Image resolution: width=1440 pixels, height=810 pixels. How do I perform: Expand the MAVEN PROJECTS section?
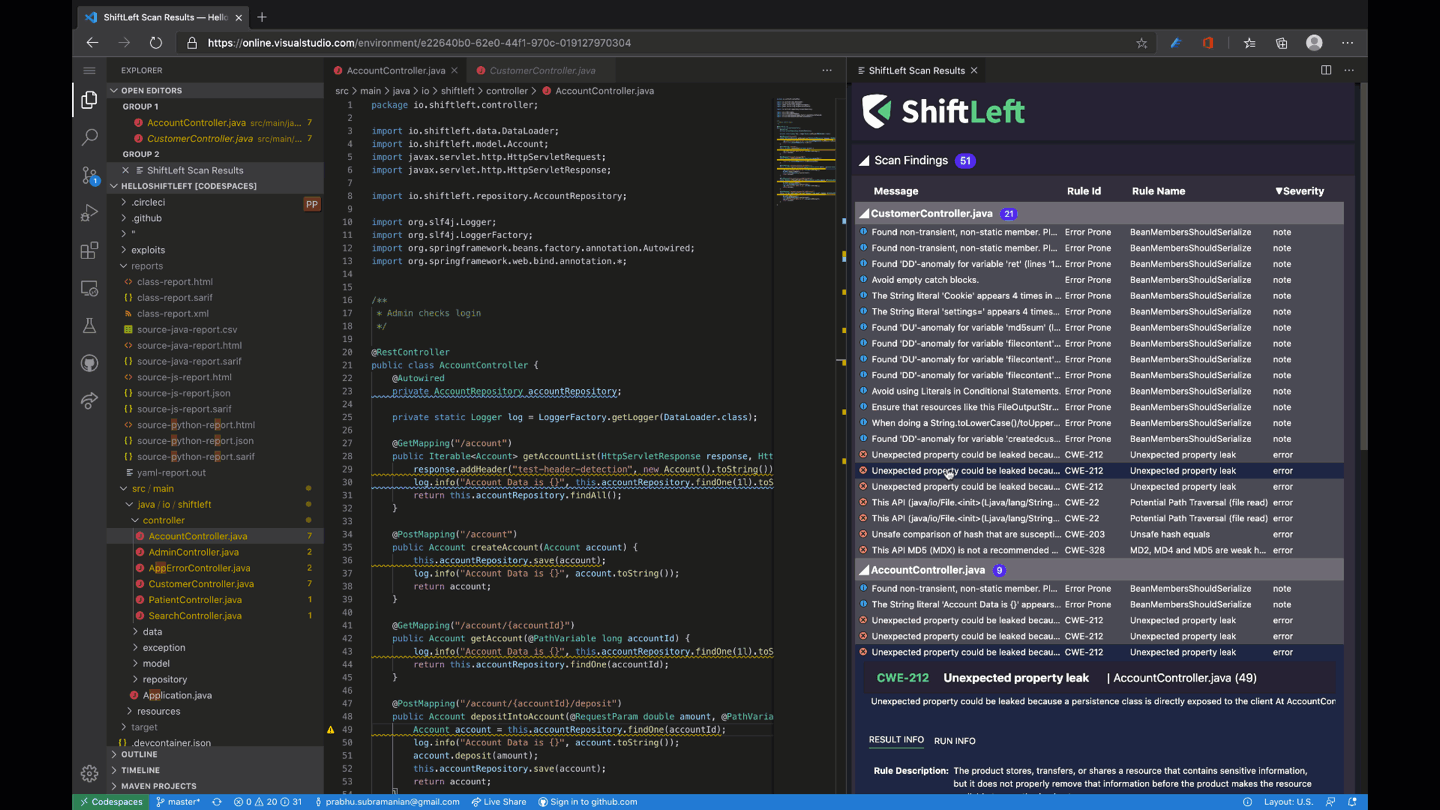[158, 787]
